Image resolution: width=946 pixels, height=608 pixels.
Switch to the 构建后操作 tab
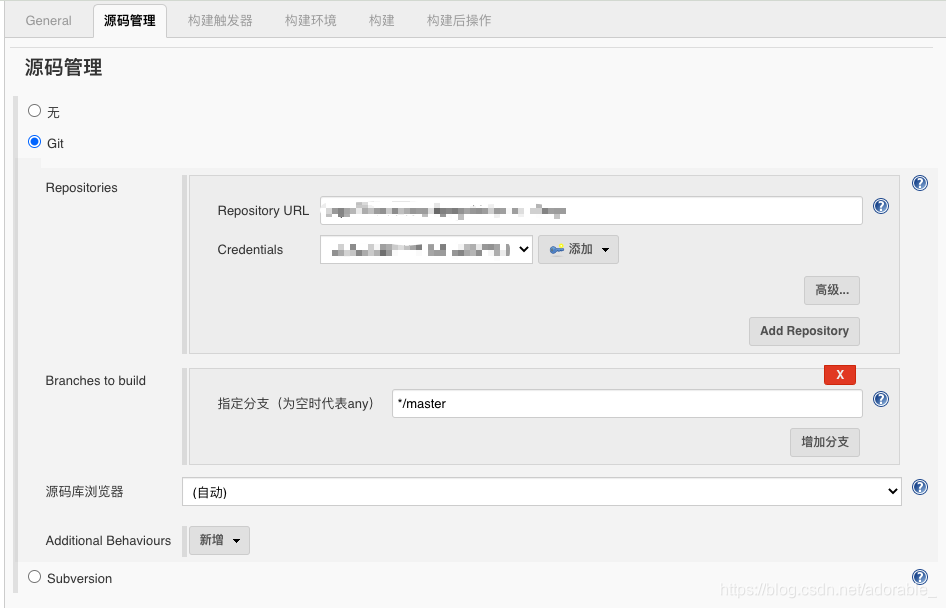click(459, 21)
